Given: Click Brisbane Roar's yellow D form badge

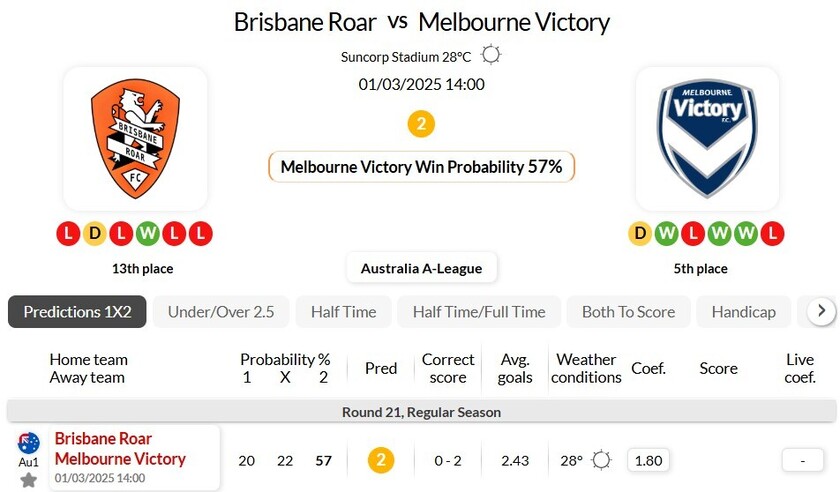Looking at the screenshot, I should pos(95,234).
